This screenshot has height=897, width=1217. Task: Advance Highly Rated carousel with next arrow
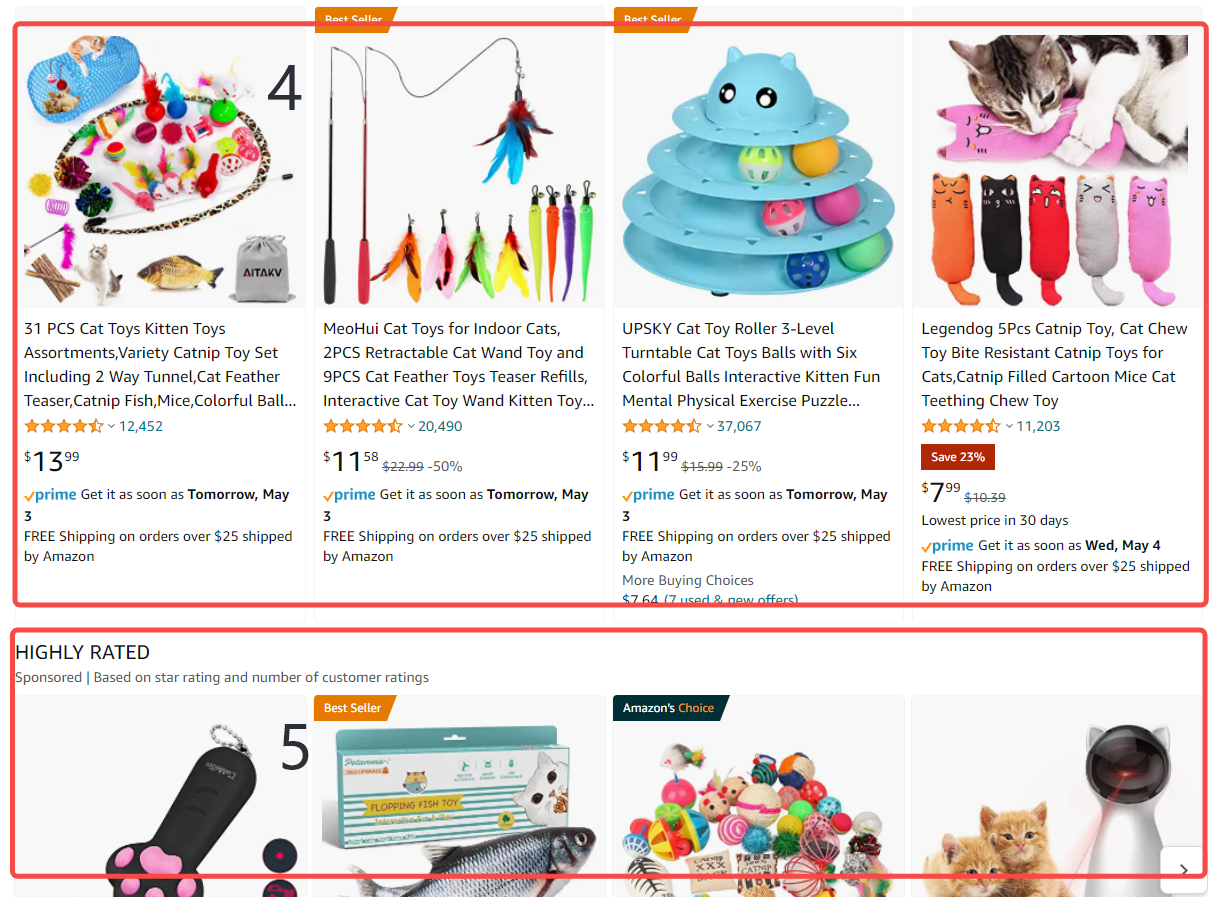coord(1184,869)
